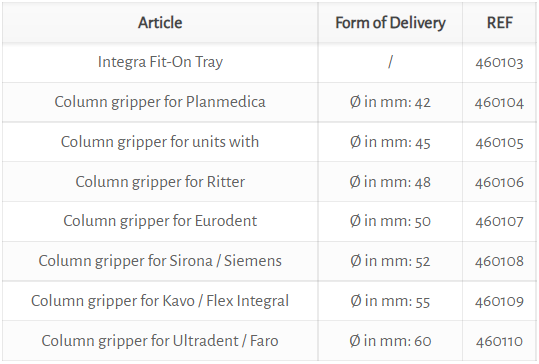Select Column gripper for Kavo / Flex Integral

pos(160,301)
